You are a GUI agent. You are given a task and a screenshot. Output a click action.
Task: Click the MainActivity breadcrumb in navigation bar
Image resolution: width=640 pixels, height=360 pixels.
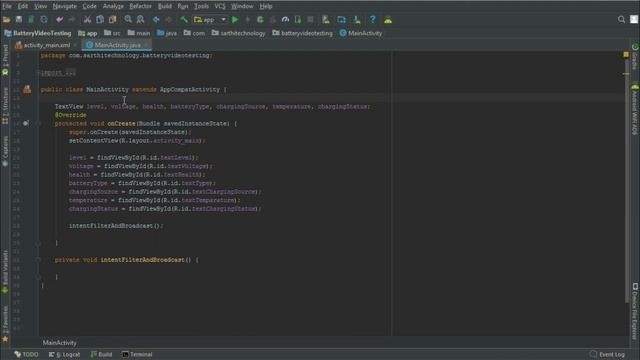(361, 33)
